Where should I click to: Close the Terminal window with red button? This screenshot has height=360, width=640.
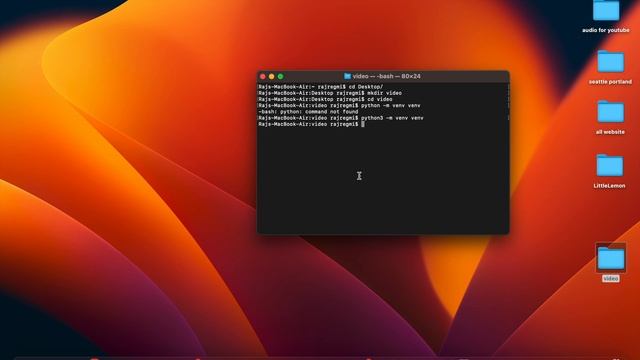click(263, 76)
